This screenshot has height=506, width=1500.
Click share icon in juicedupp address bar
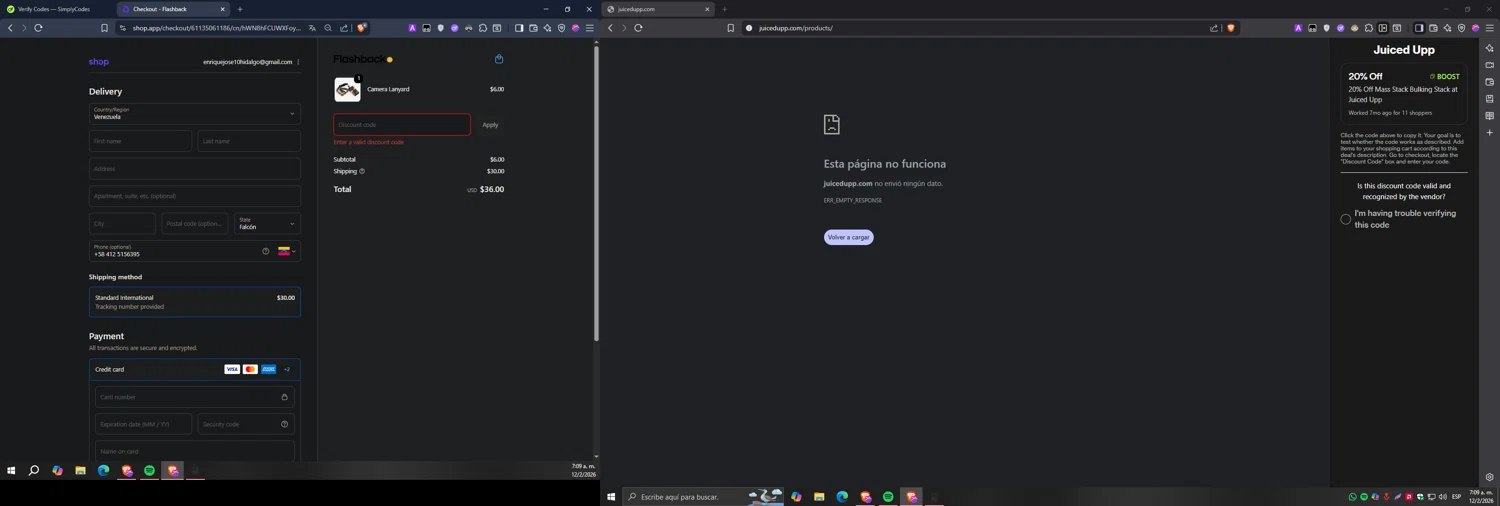coord(1214,28)
